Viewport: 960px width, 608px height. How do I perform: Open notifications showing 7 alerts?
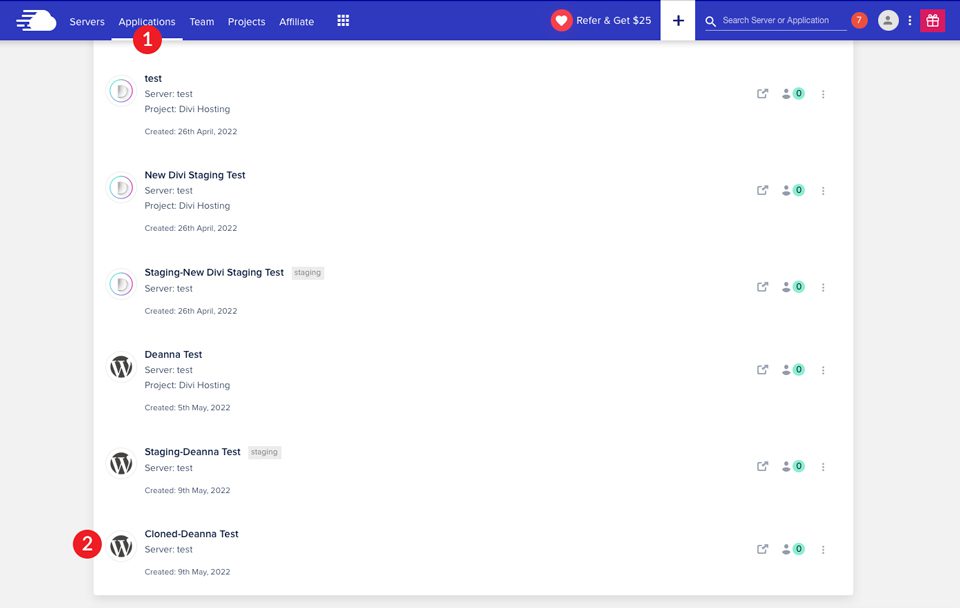(858, 18)
